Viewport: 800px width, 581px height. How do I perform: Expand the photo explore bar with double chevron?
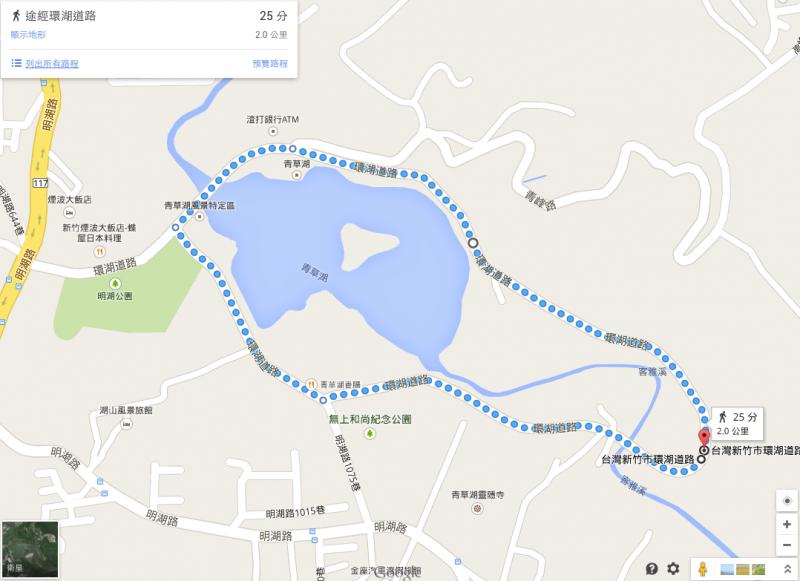pos(787,569)
